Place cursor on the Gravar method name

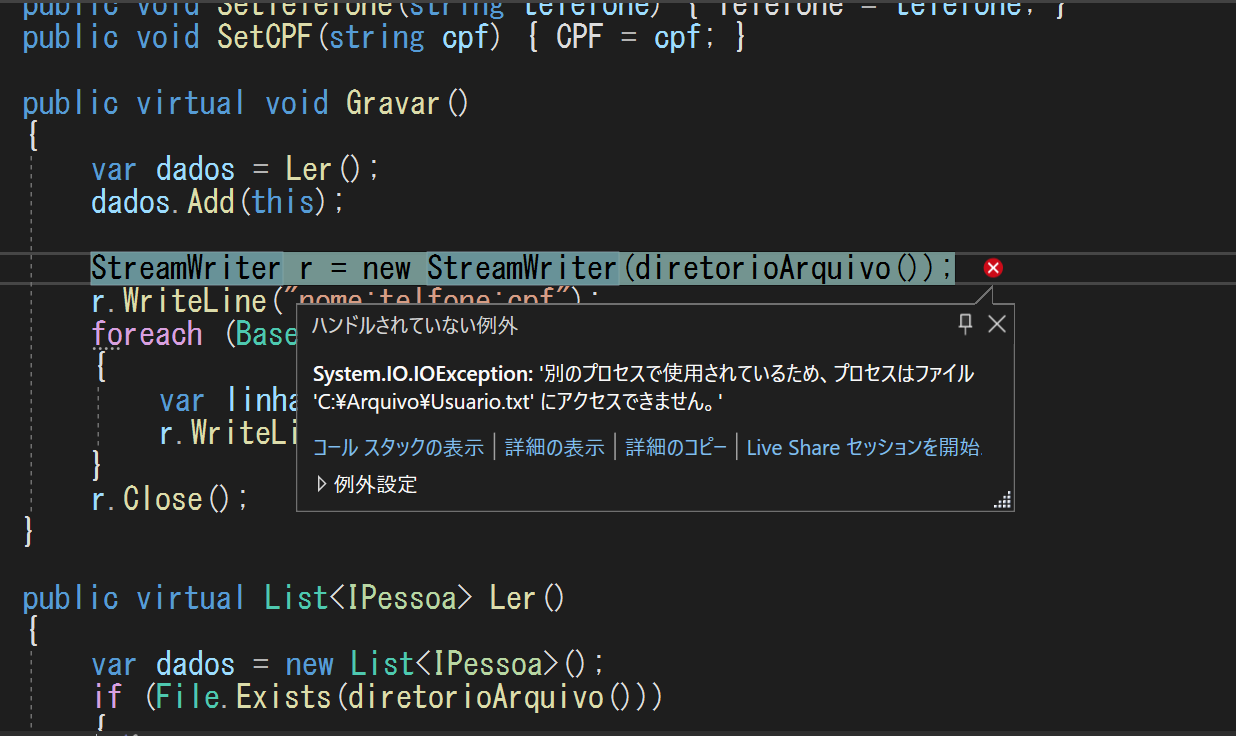click(393, 102)
